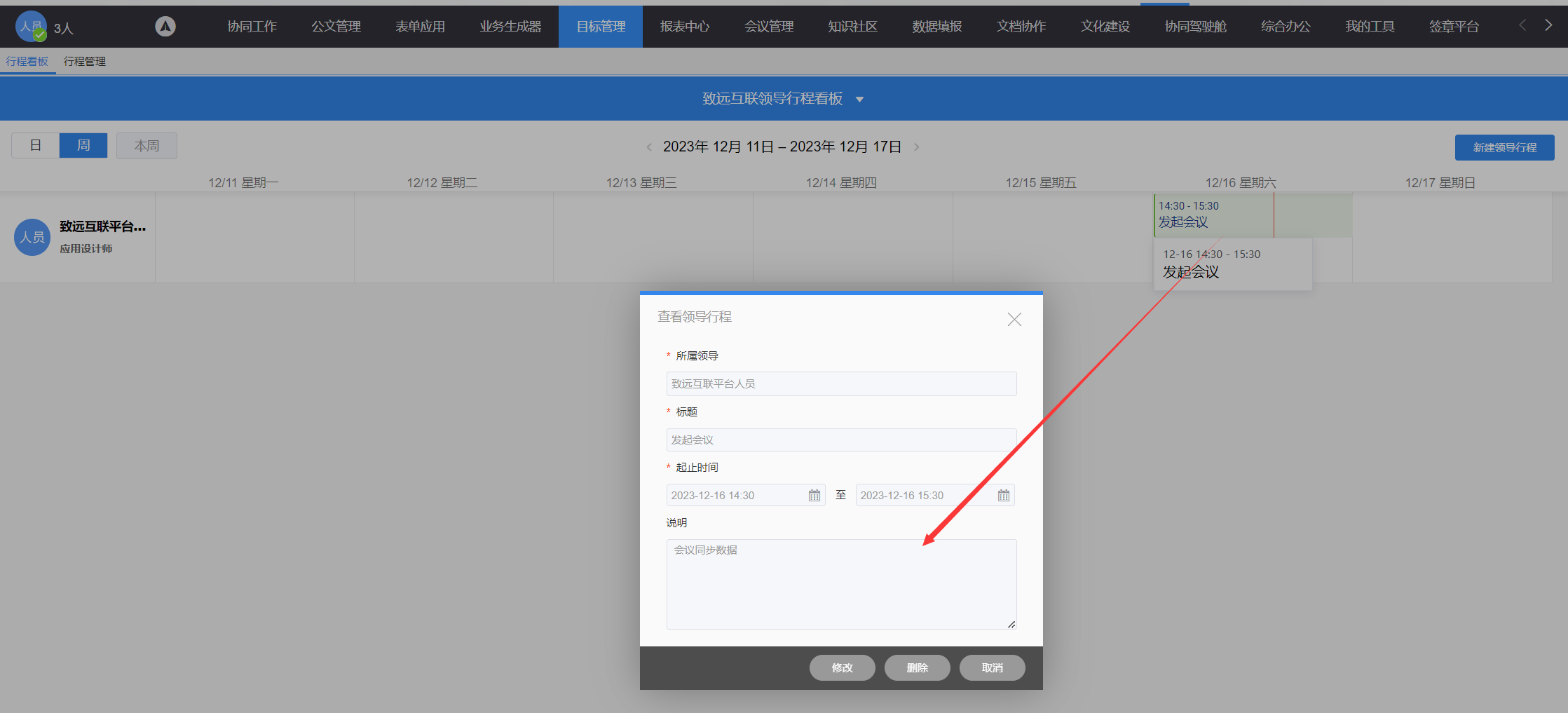This screenshot has width=1568, height=713.
Task: Open the 综合办公 menu
Action: 1286,27
